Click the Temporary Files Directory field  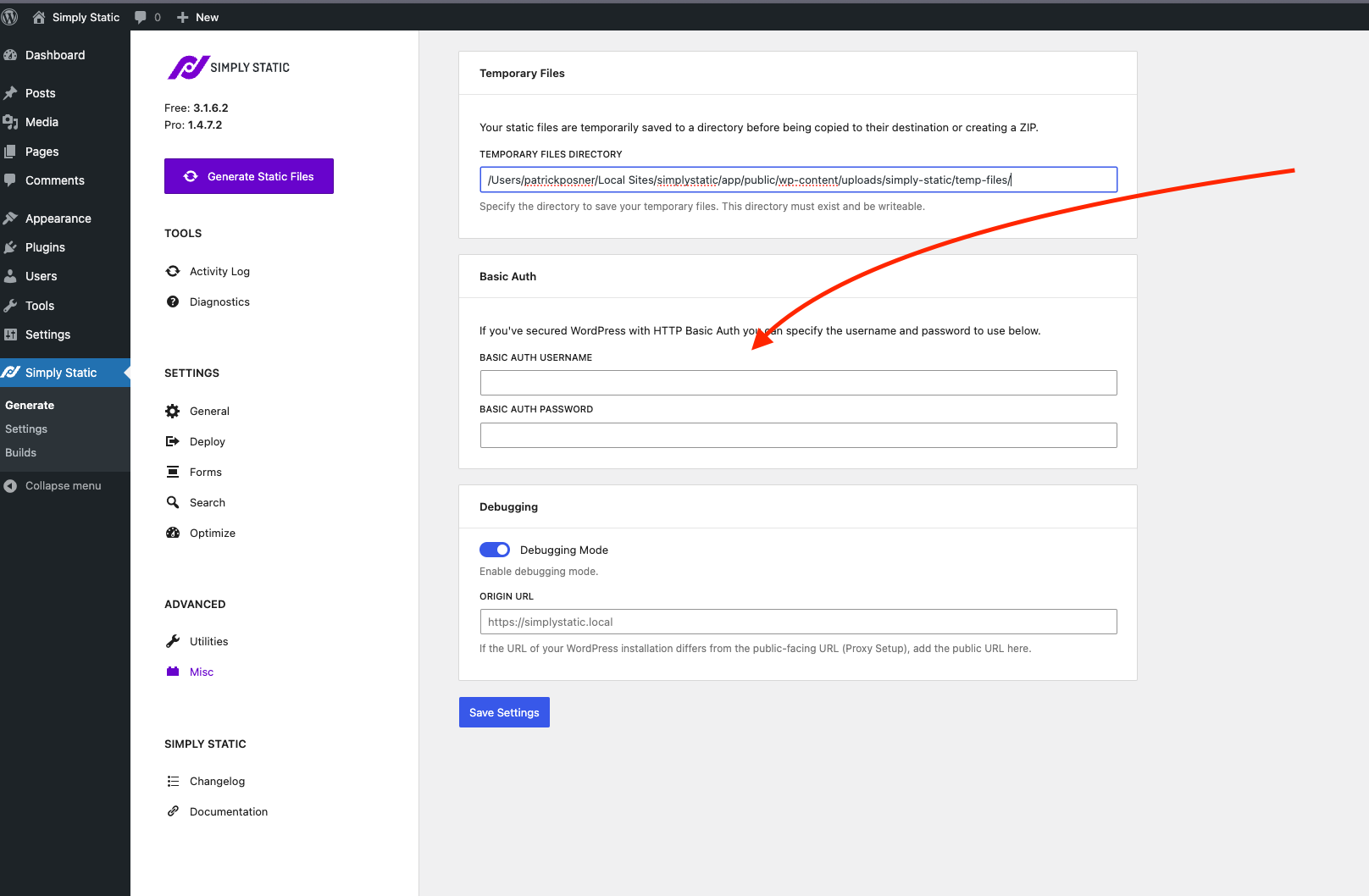click(x=798, y=180)
